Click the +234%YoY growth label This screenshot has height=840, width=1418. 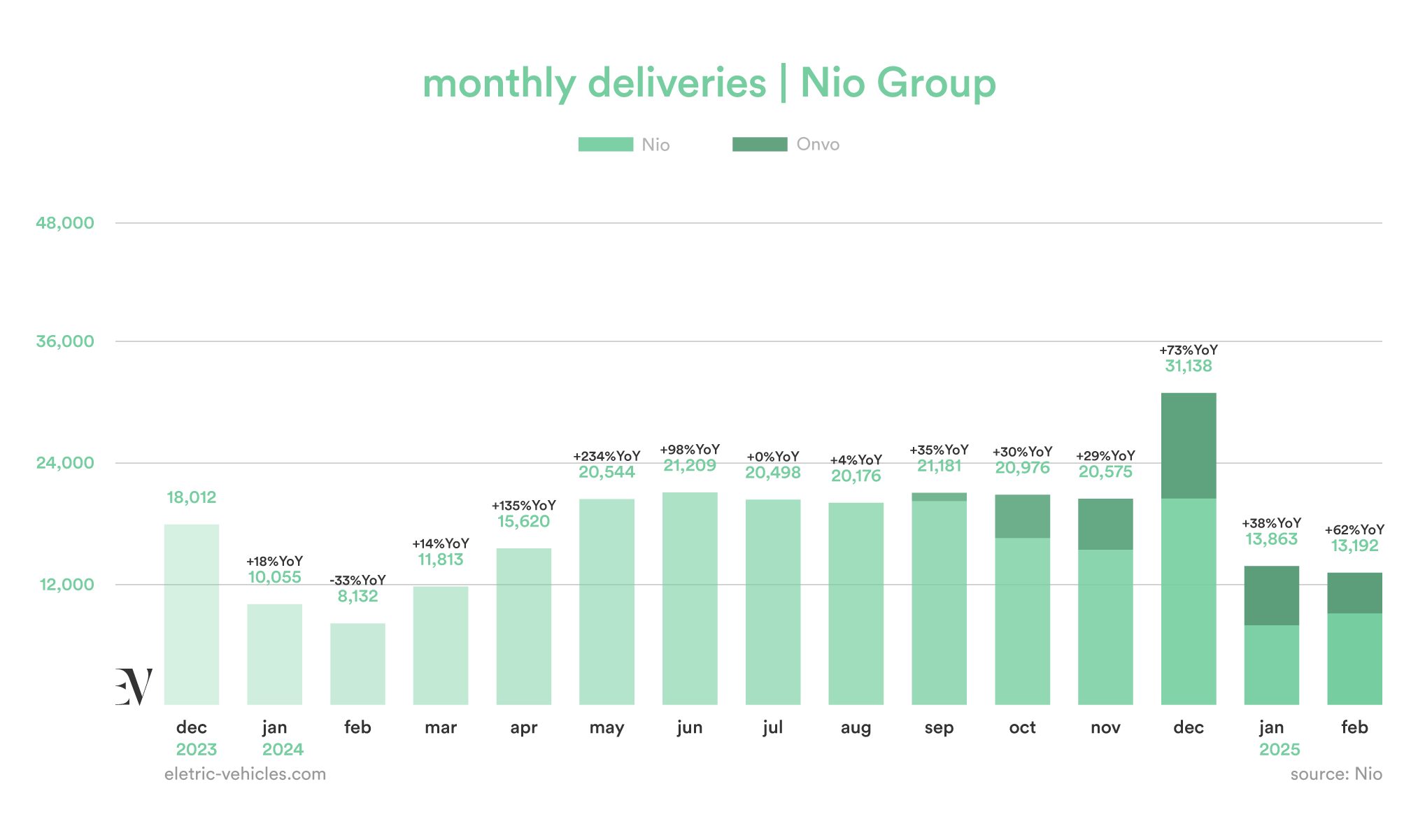click(607, 456)
